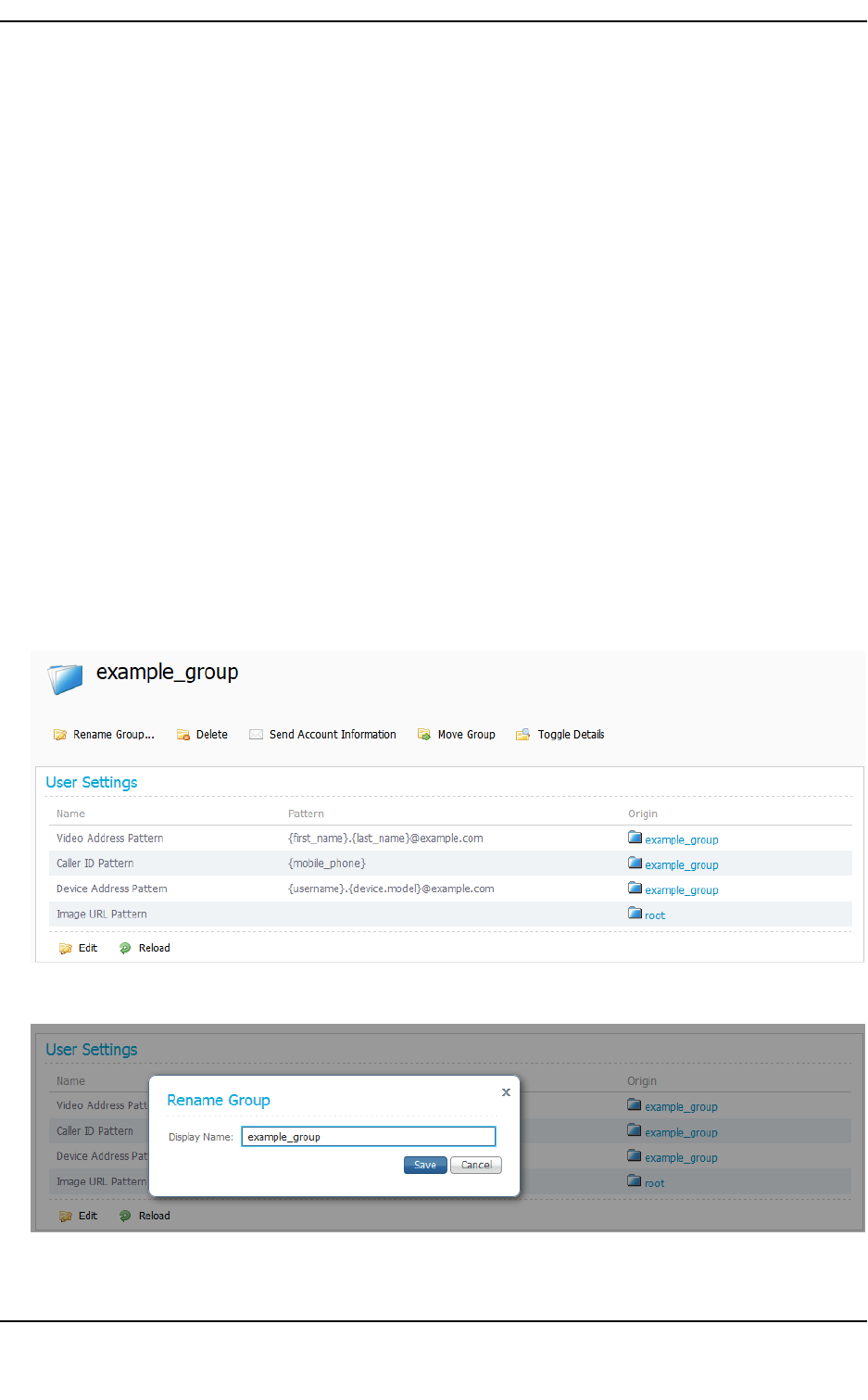The height and width of the screenshot is (1400, 868).
Task: Select Send Account Information
Action: click(x=333, y=735)
